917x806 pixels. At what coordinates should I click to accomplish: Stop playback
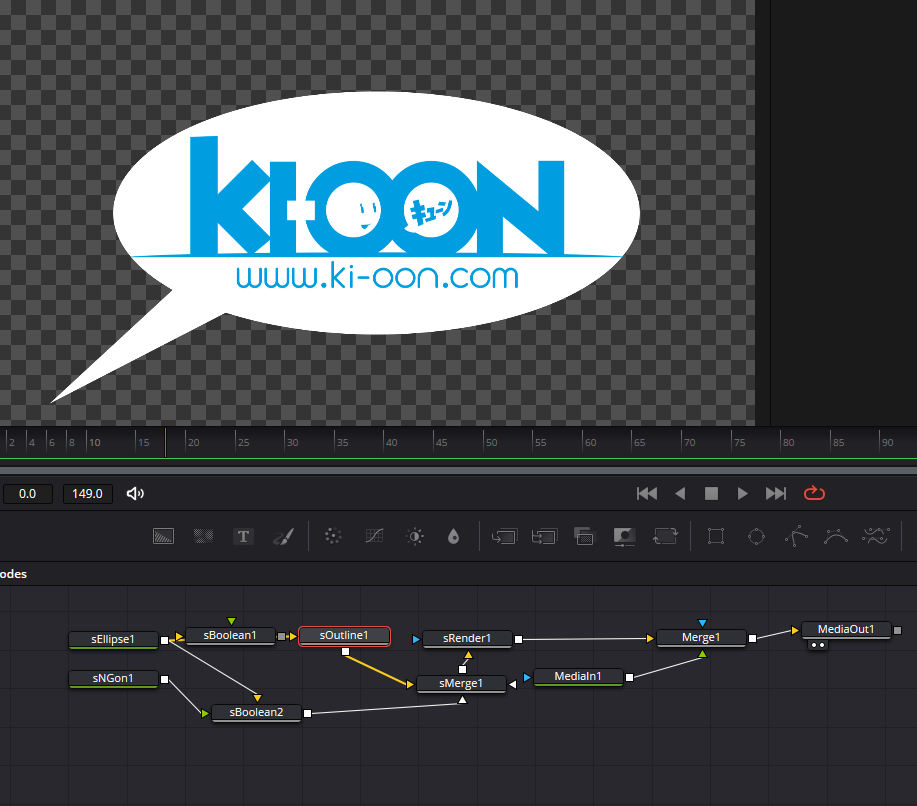point(711,494)
